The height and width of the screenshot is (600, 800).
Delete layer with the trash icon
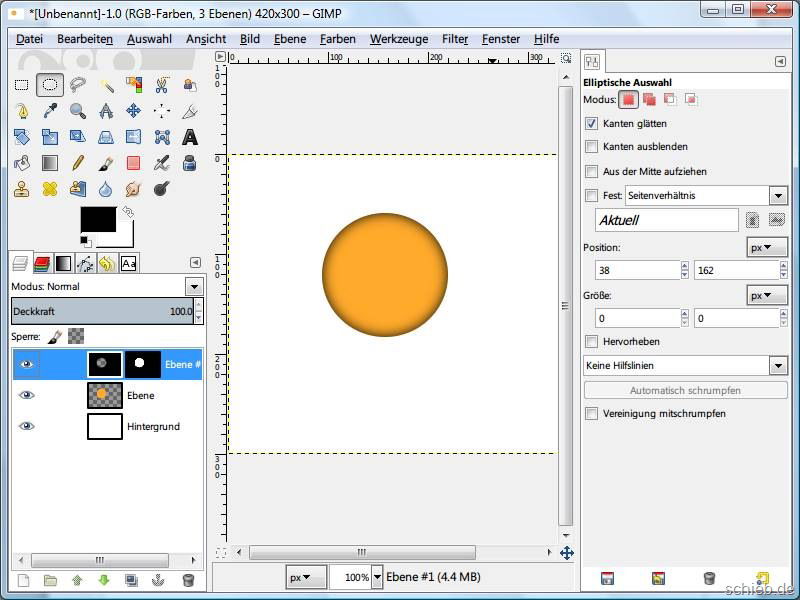[x=187, y=580]
